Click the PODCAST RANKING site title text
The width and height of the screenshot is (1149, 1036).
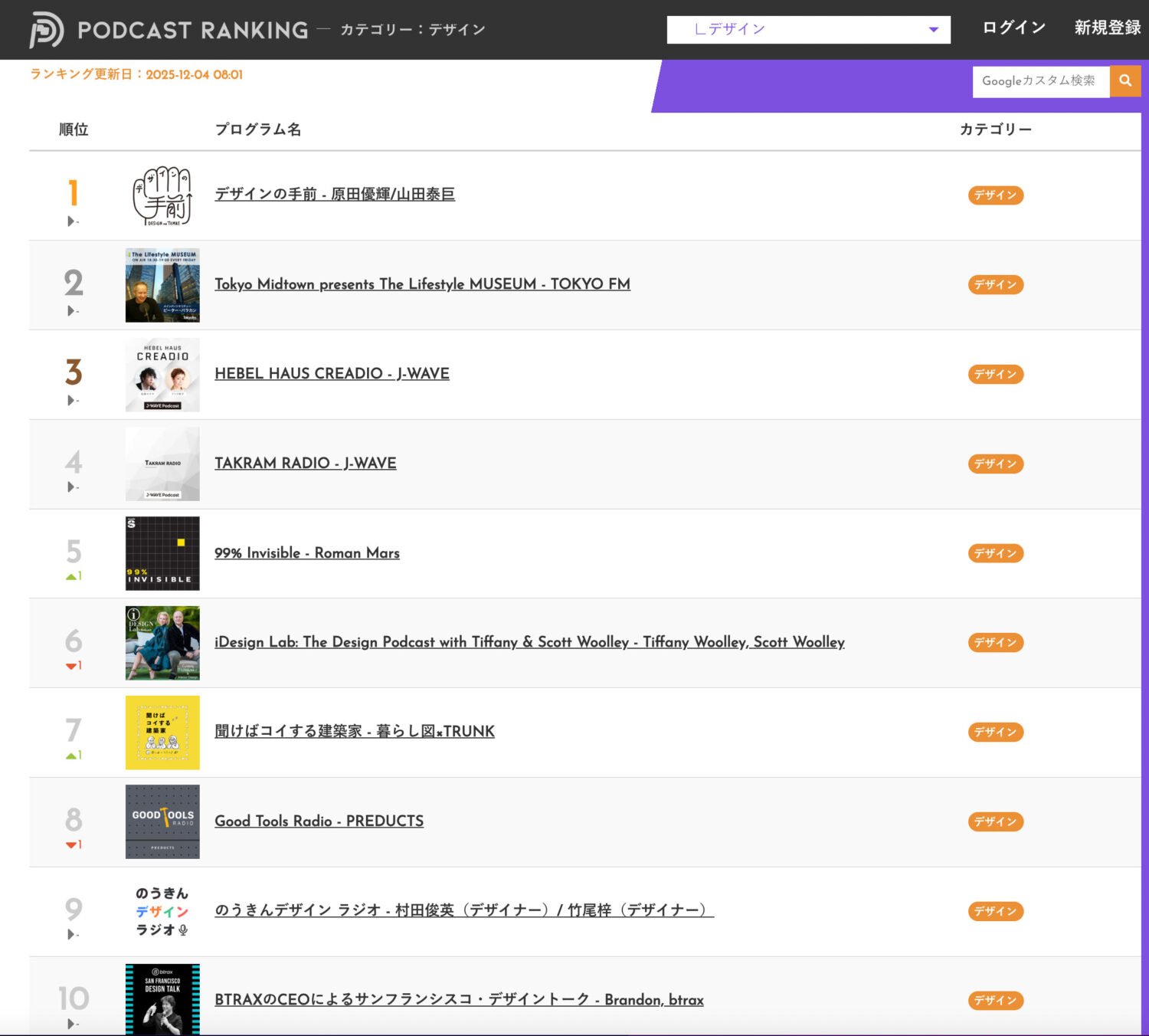click(192, 30)
